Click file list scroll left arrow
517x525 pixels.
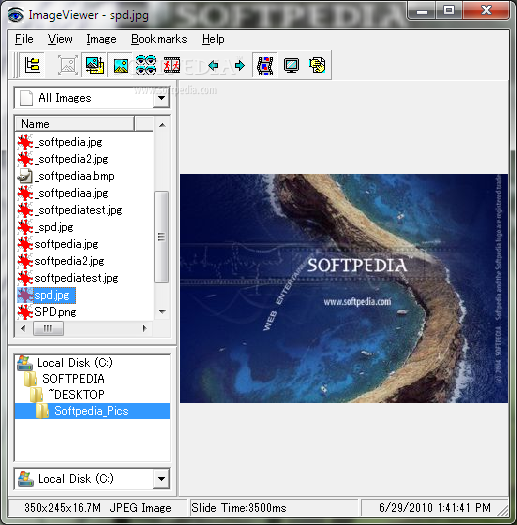coord(23,328)
